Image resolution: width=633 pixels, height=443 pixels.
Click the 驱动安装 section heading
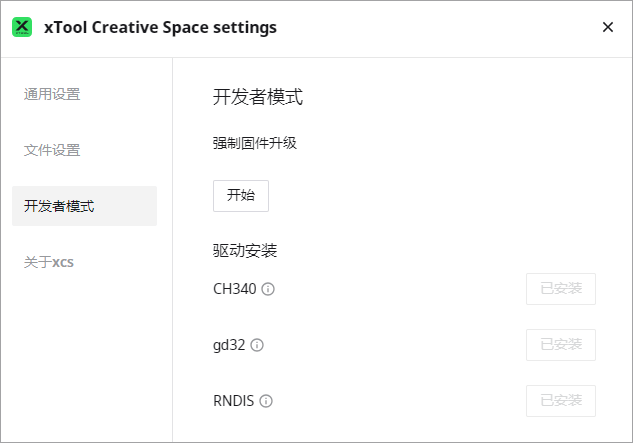point(245,251)
